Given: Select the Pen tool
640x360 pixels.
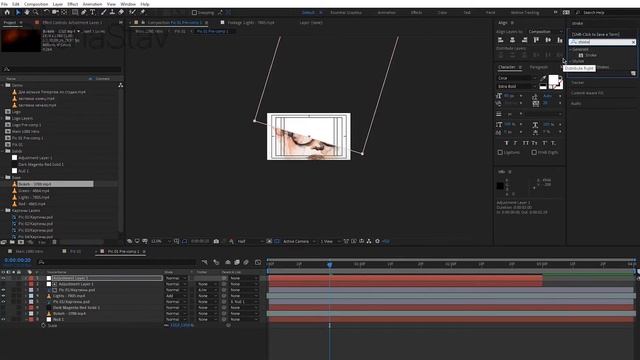Looking at the screenshot, I should click(x=84, y=12).
